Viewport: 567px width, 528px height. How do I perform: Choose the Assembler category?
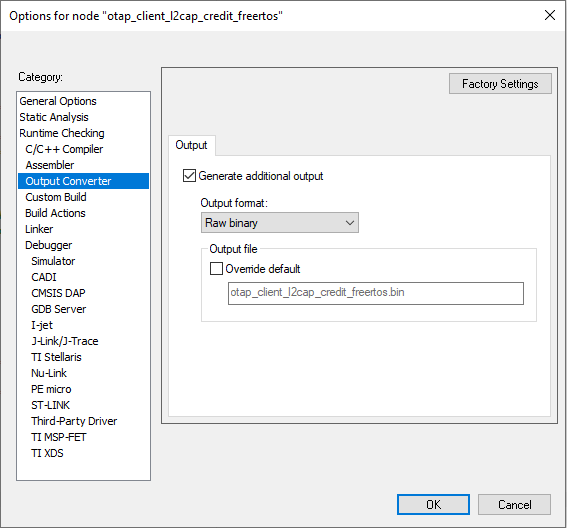[x=50, y=165]
